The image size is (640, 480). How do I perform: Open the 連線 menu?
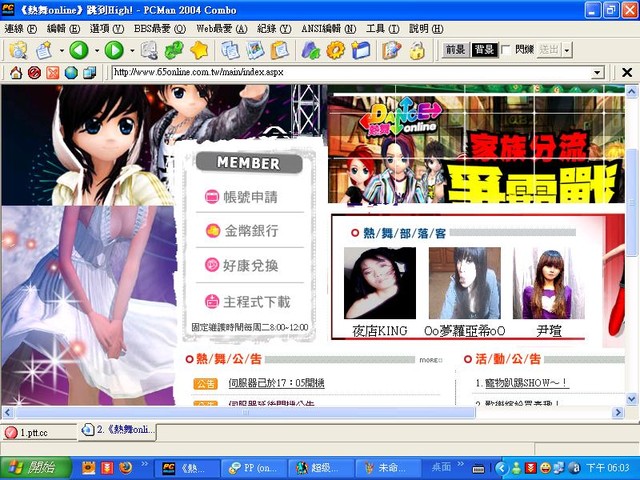[20, 29]
